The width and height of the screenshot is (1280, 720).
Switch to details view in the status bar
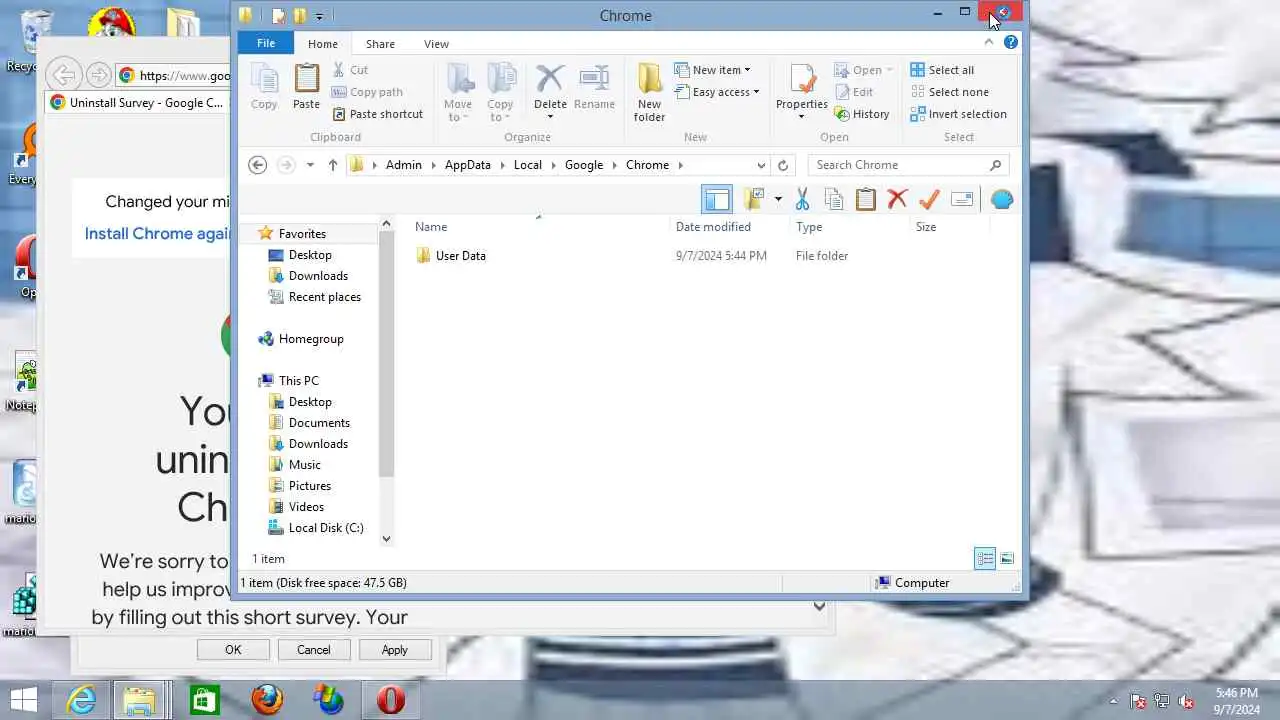[x=985, y=558]
